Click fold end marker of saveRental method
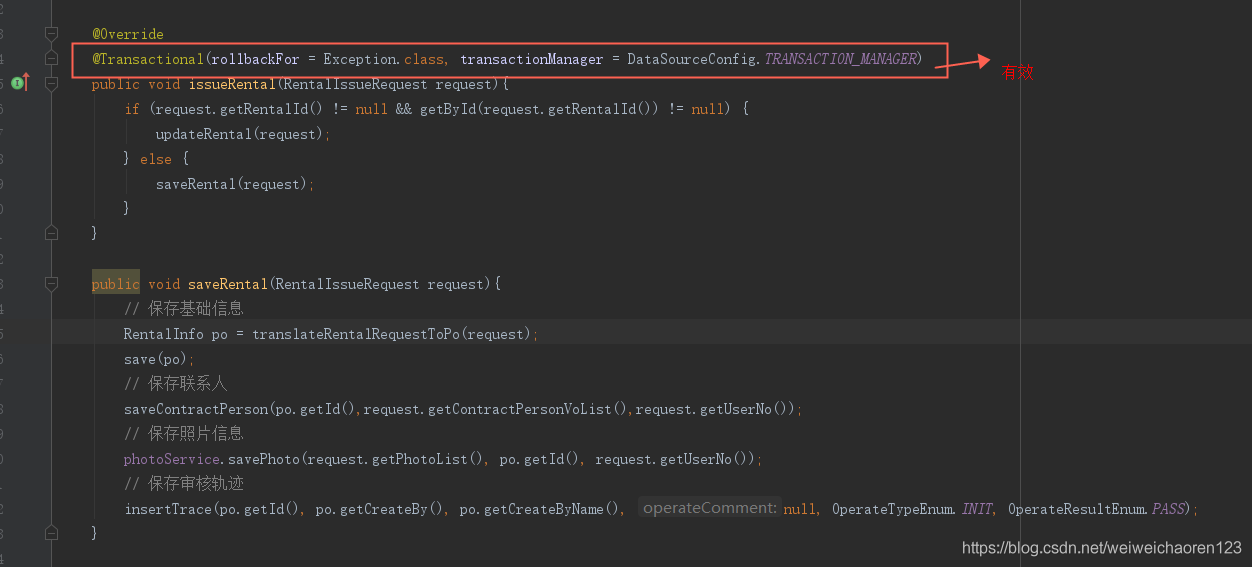Screen dimensions: 1252x567 coord(52,533)
